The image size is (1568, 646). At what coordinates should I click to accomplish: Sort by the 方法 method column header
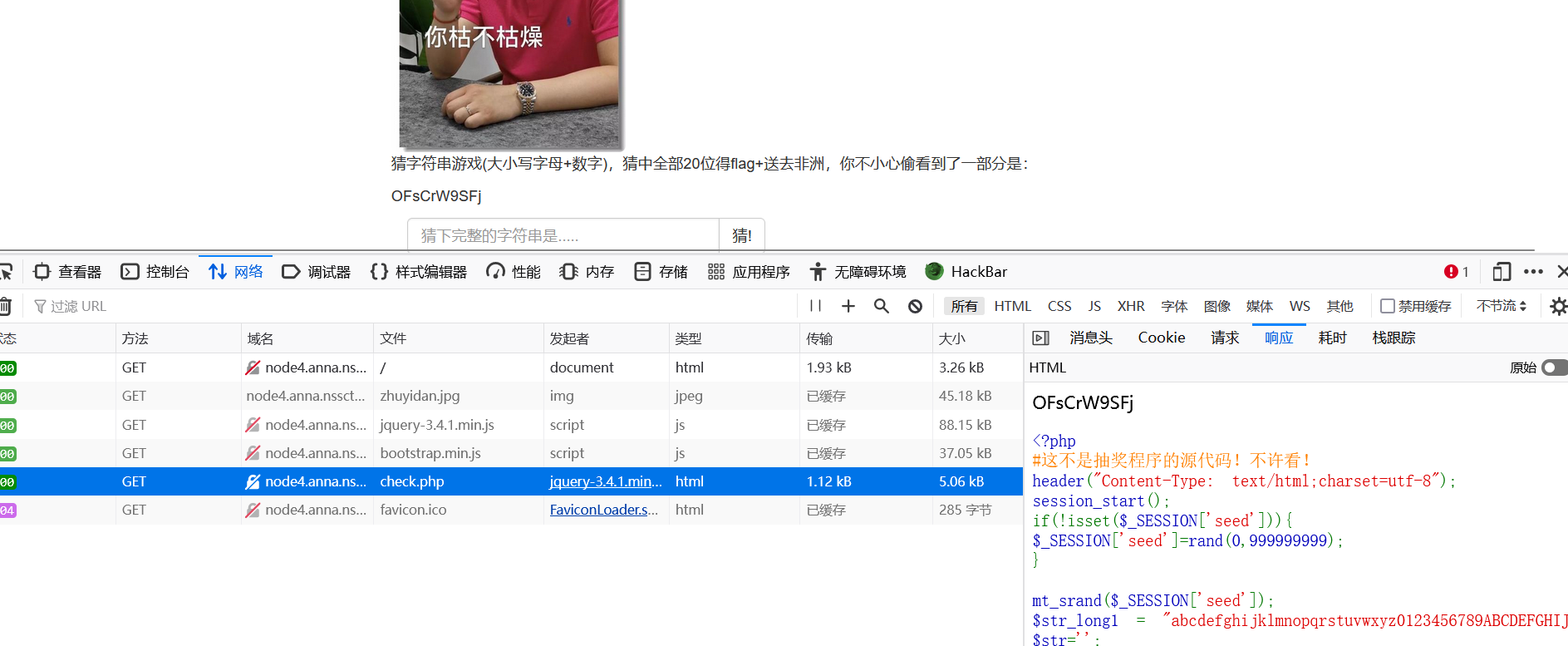(x=178, y=338)
